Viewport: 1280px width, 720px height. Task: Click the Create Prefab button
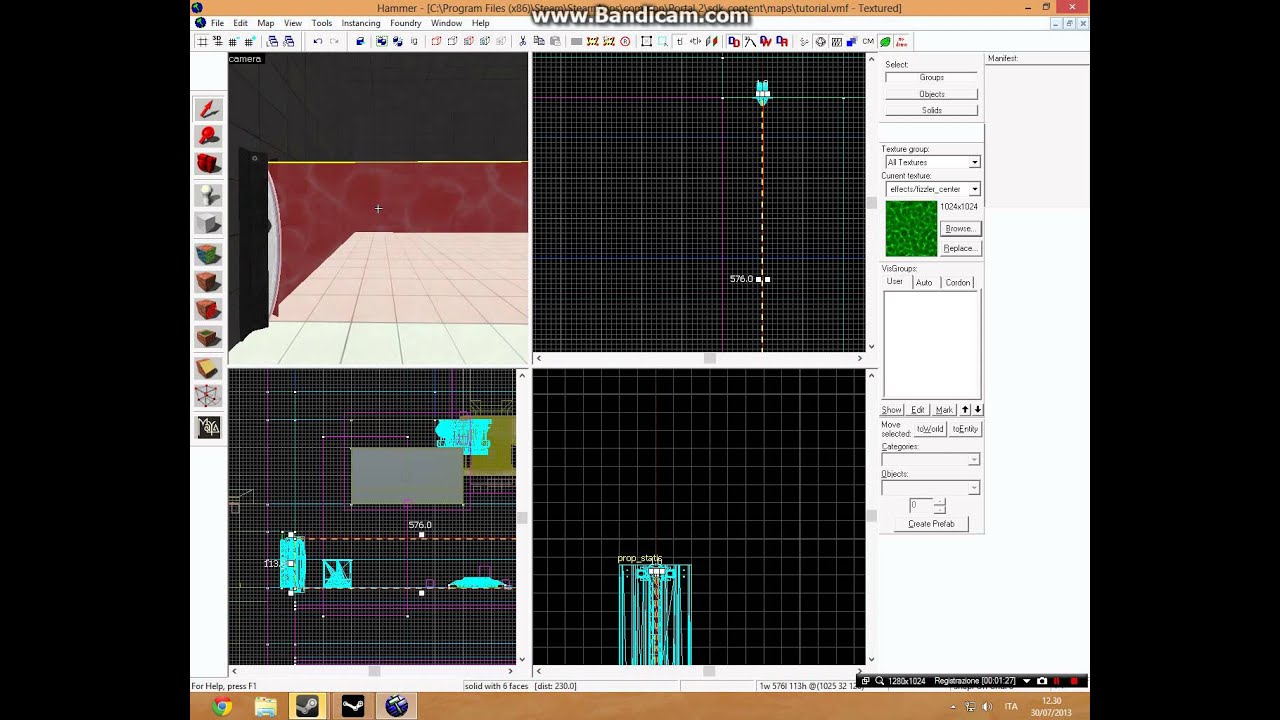pyautogui.click(x=931, y=524)
